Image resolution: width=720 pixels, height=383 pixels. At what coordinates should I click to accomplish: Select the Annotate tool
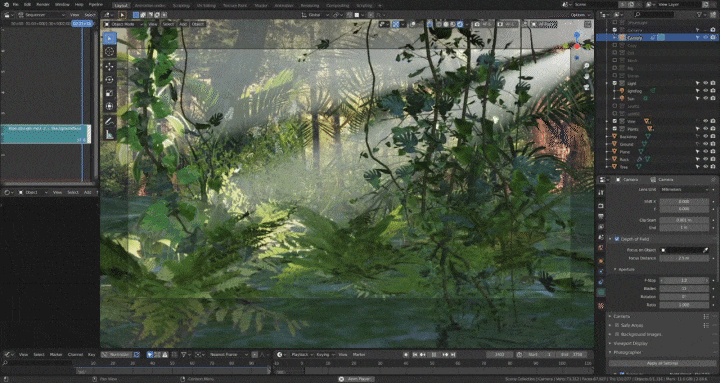coord(110,121)
